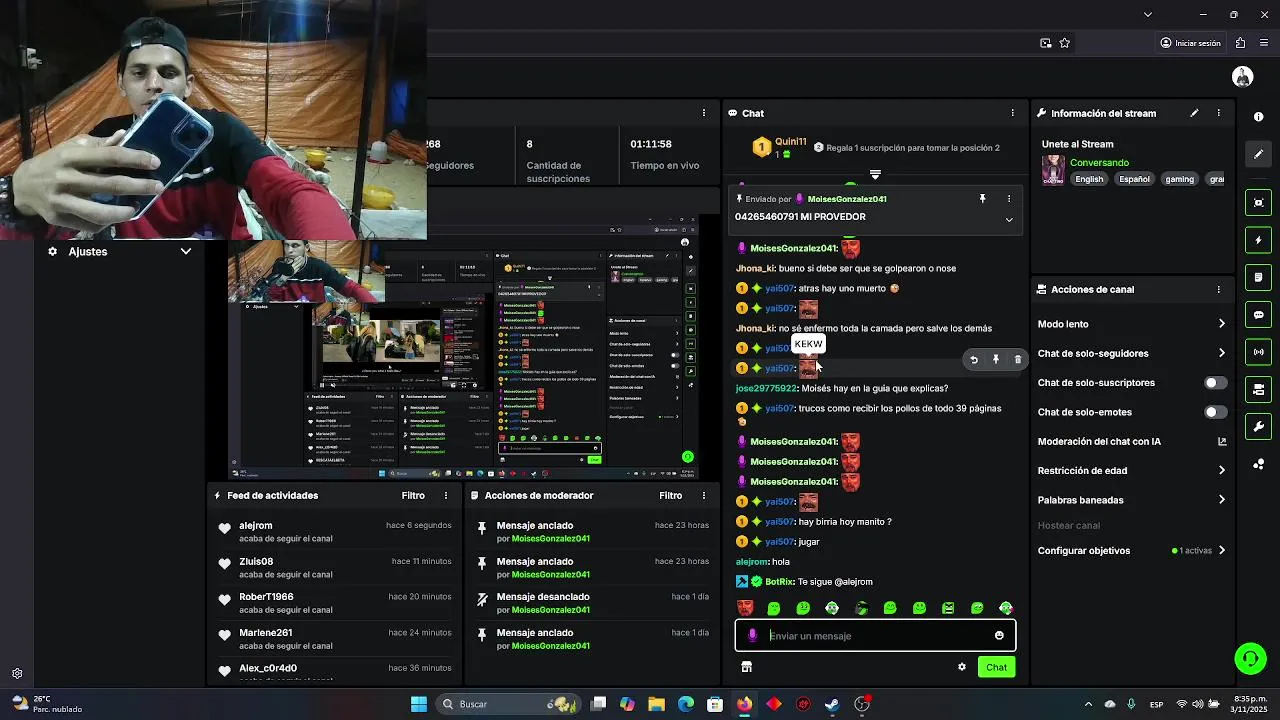
Task: Filter the Acciones de moderador list
Action: (671, 496)
